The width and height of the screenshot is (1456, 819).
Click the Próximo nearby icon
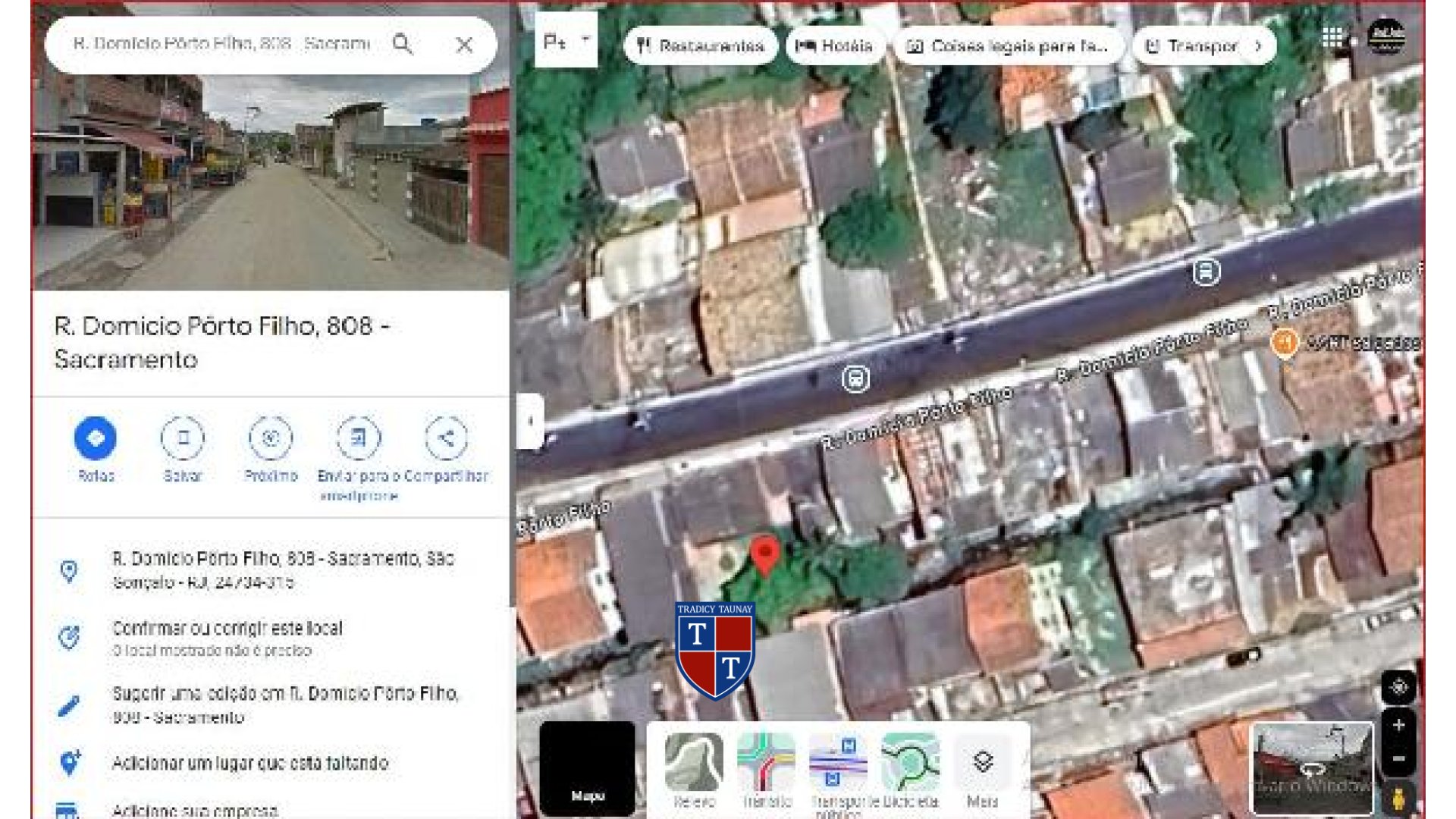271,438
